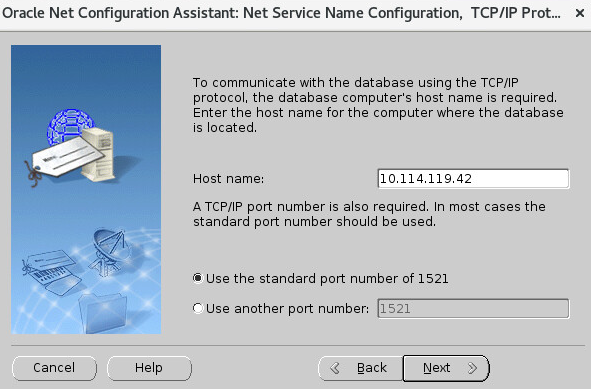
Task: Go Back to the previous step
Action: 360,368
